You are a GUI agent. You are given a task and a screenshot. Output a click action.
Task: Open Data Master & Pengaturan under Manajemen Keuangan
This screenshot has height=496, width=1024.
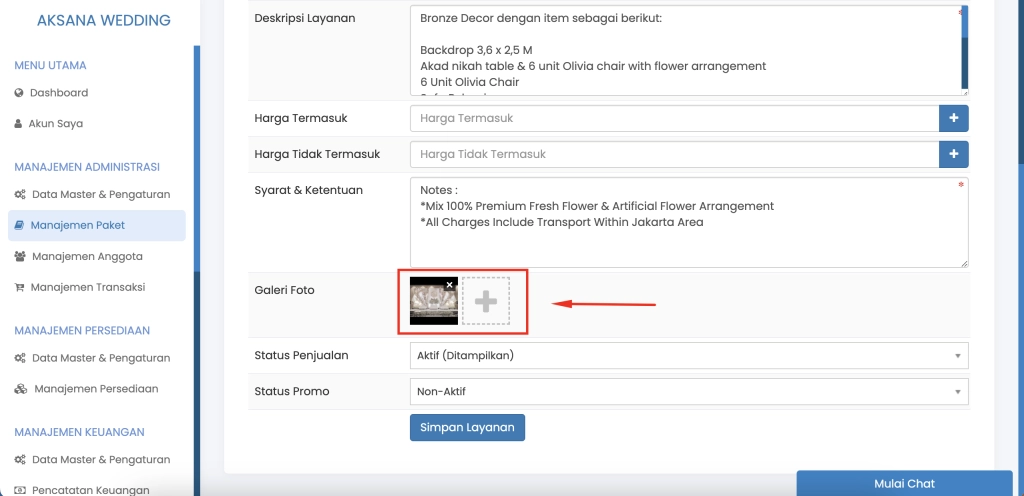pos(100,460)
